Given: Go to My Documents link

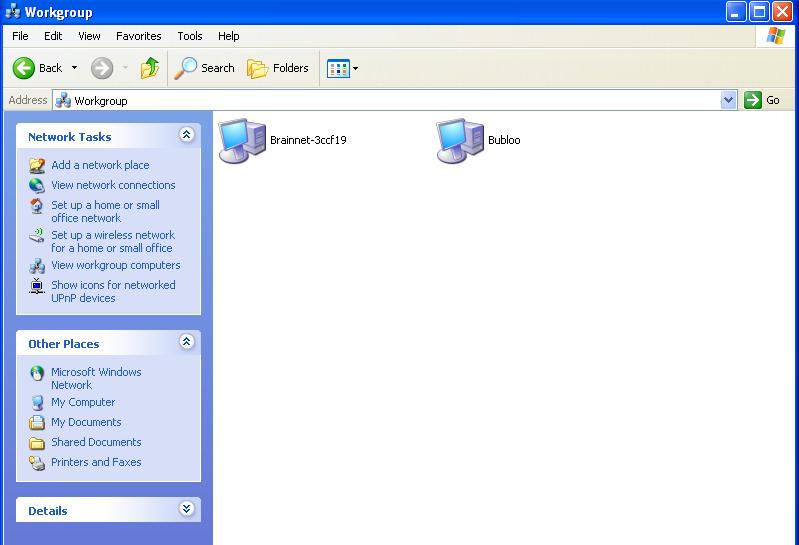Looking at the screenshot, I should coord(86,422).
